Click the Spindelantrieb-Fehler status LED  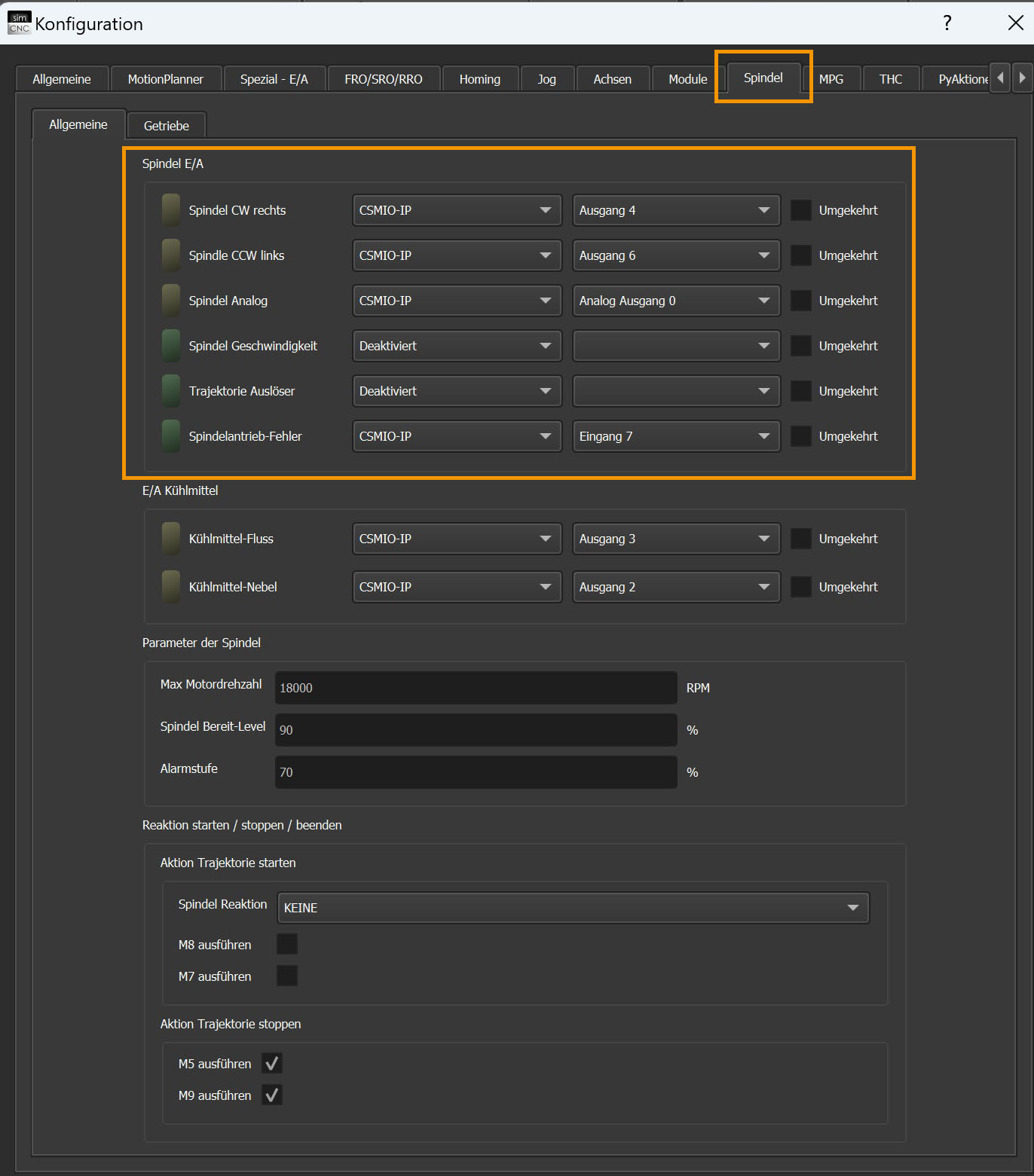click(171, 436)
